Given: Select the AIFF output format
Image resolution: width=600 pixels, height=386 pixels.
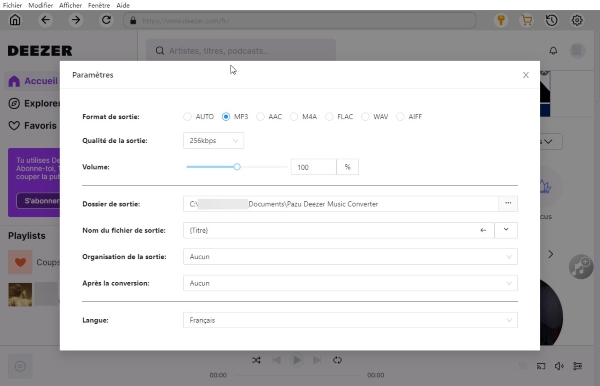Looking at the screenshot, I should 400,117.
